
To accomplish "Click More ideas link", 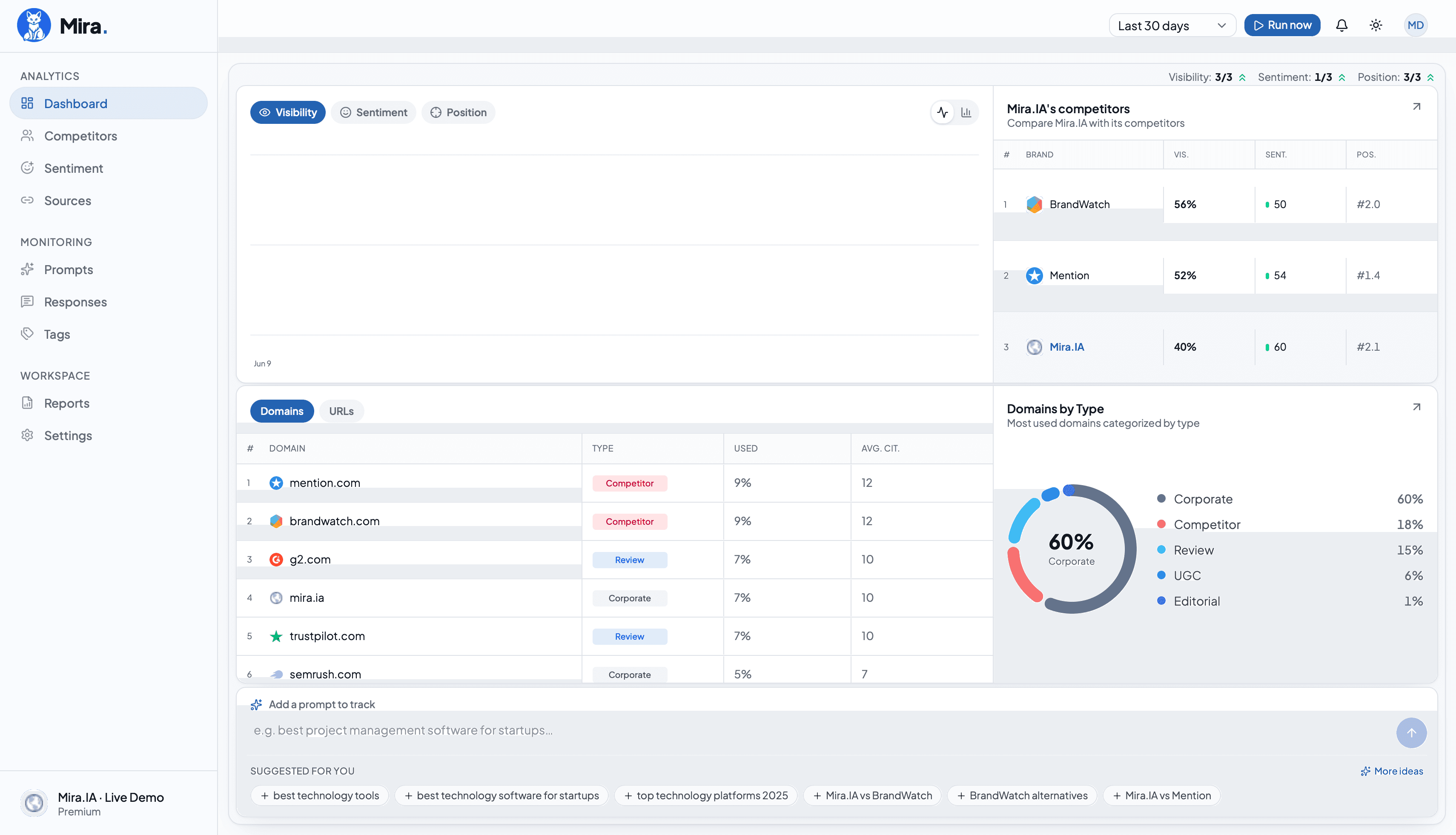I will [x=1392, y=771].
